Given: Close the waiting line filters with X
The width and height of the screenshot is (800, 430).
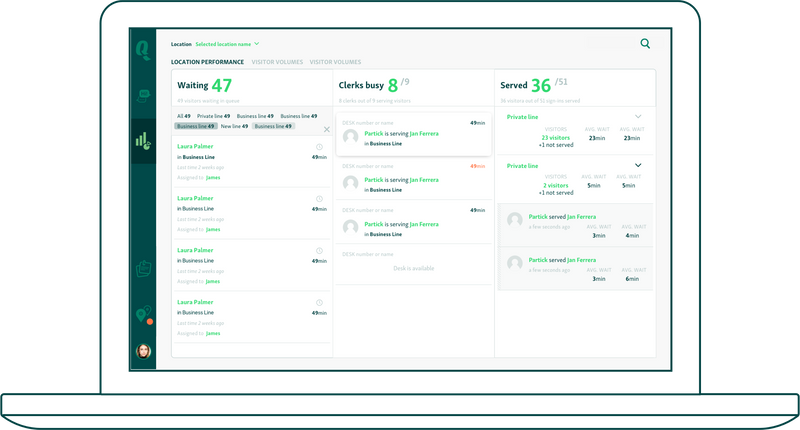Looking at the screenshot, I should coord(327,130).
